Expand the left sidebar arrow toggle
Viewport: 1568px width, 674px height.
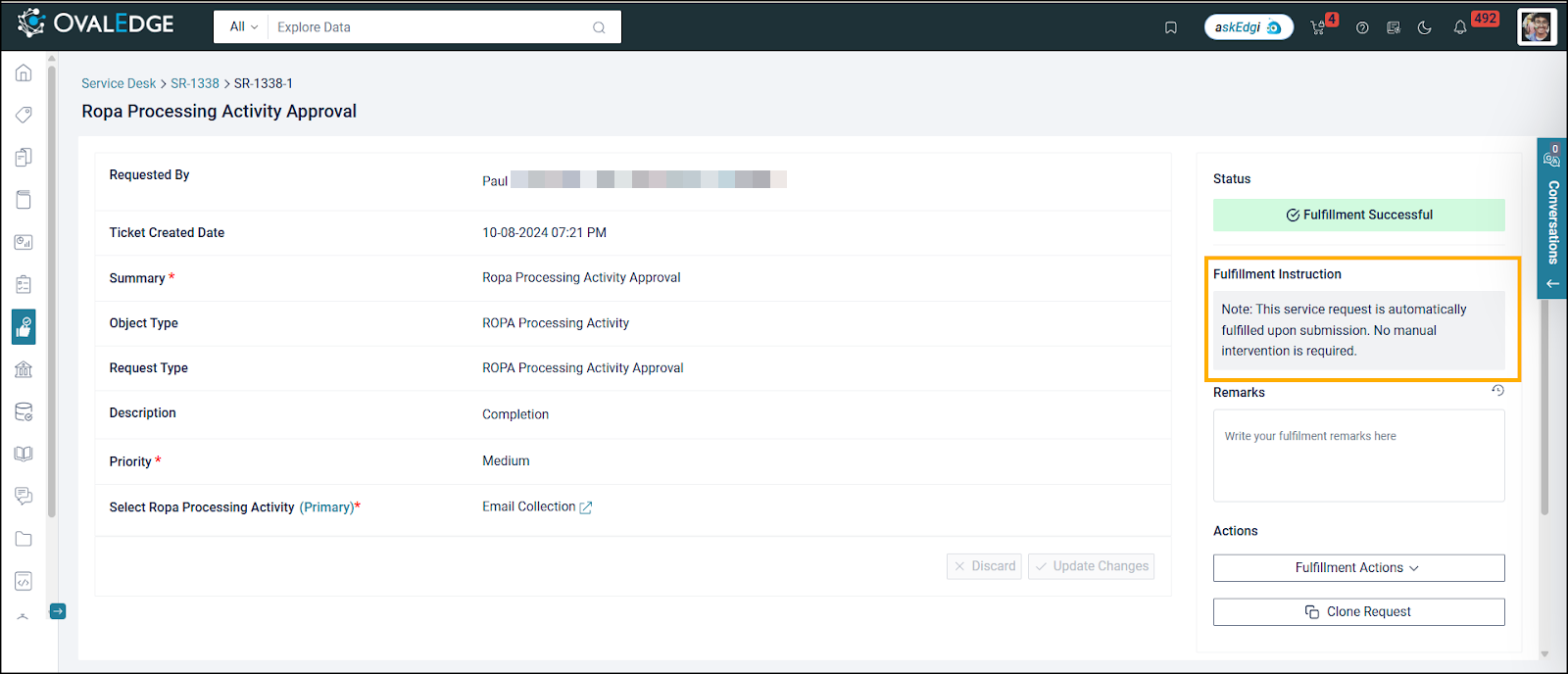click(58, 611)
